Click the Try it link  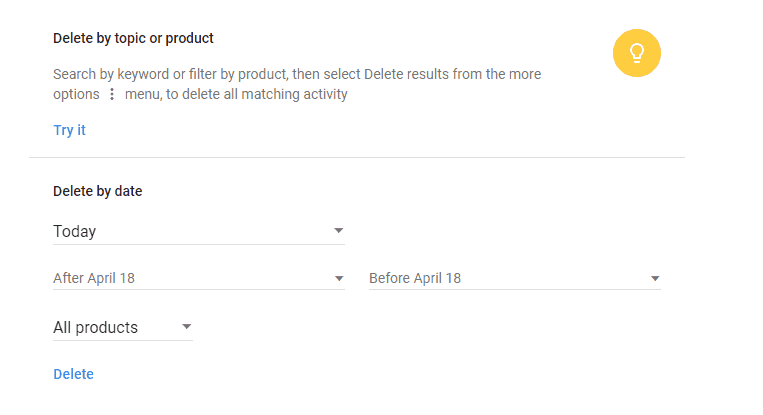coord(69,130)
